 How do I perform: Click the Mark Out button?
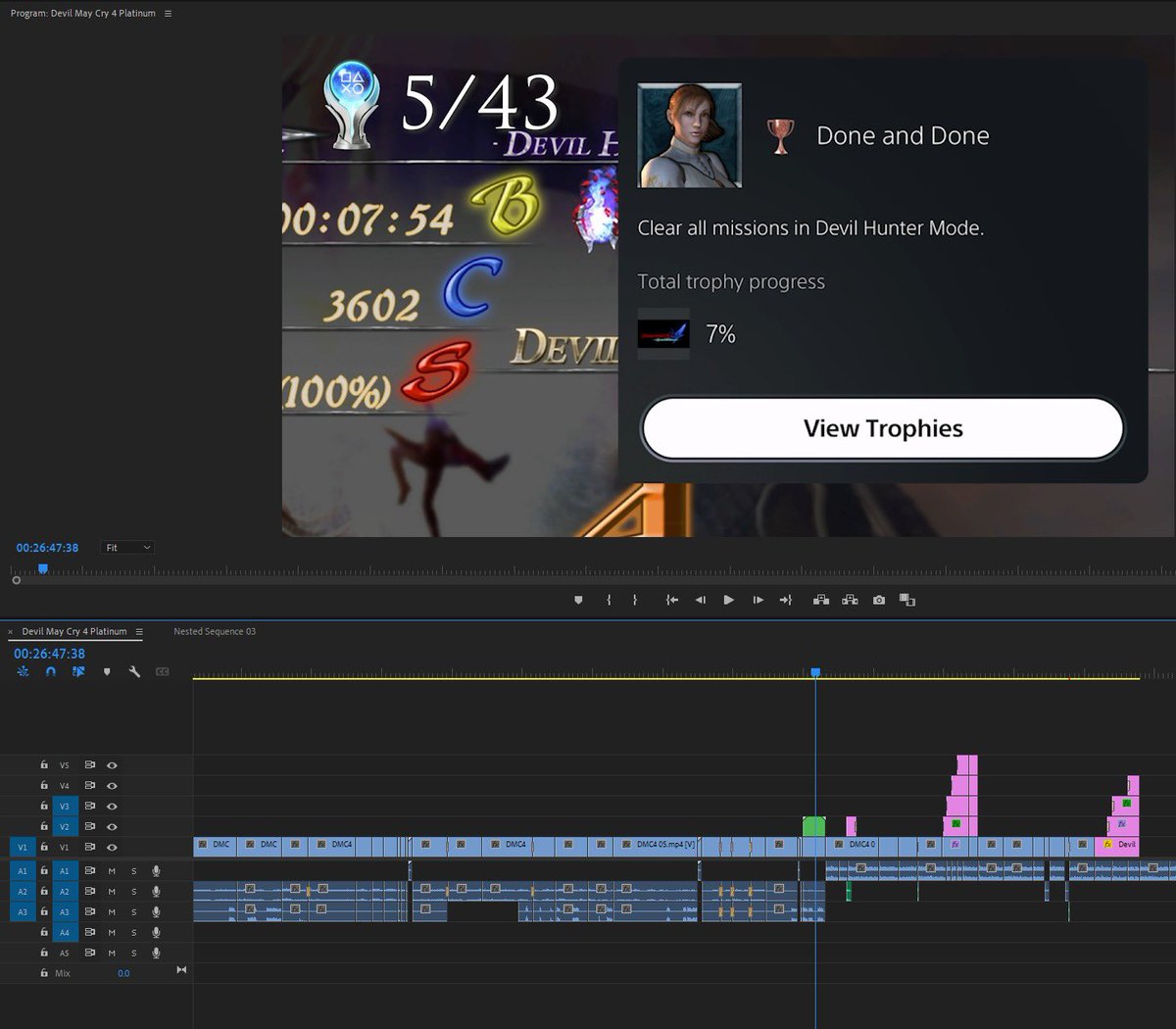pos(635,600)
